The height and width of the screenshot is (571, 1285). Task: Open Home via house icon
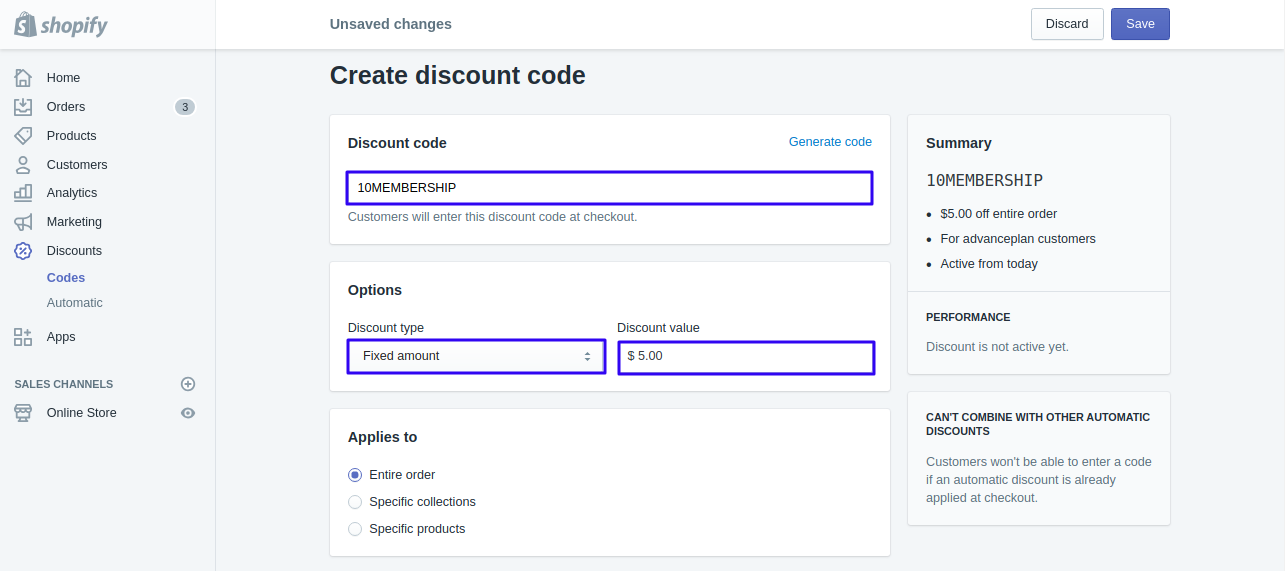(x=23, y=77)
